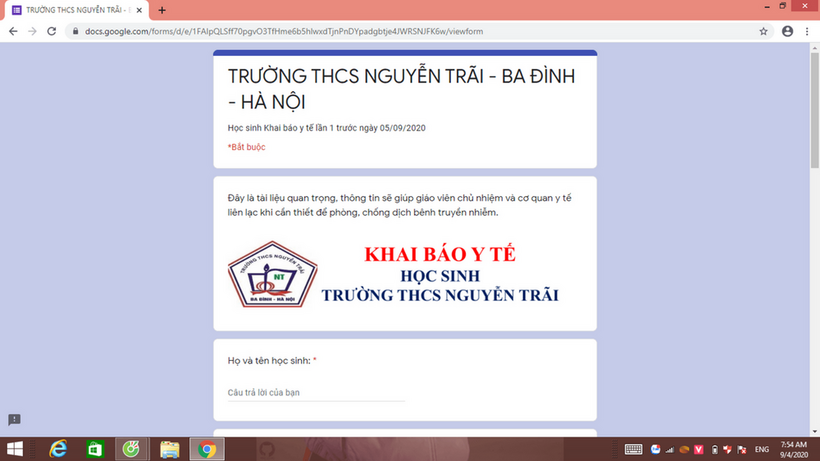Close the TRƯỜNG THCS NGUYỄN TRÃI tab
This screenshot has height=461, width=820.
139,10
